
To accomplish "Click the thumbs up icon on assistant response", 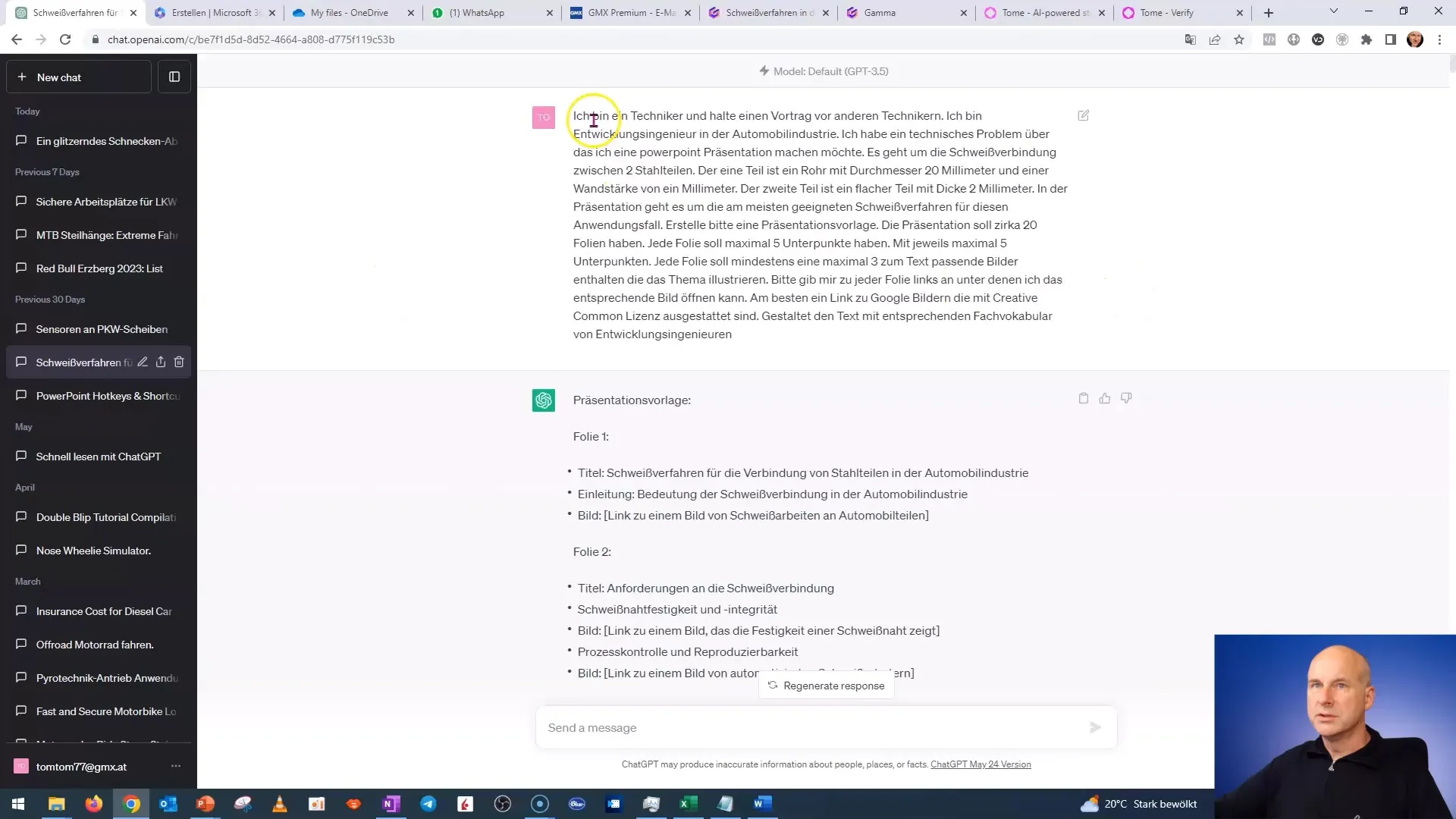I will click(x=1104, y=398).
